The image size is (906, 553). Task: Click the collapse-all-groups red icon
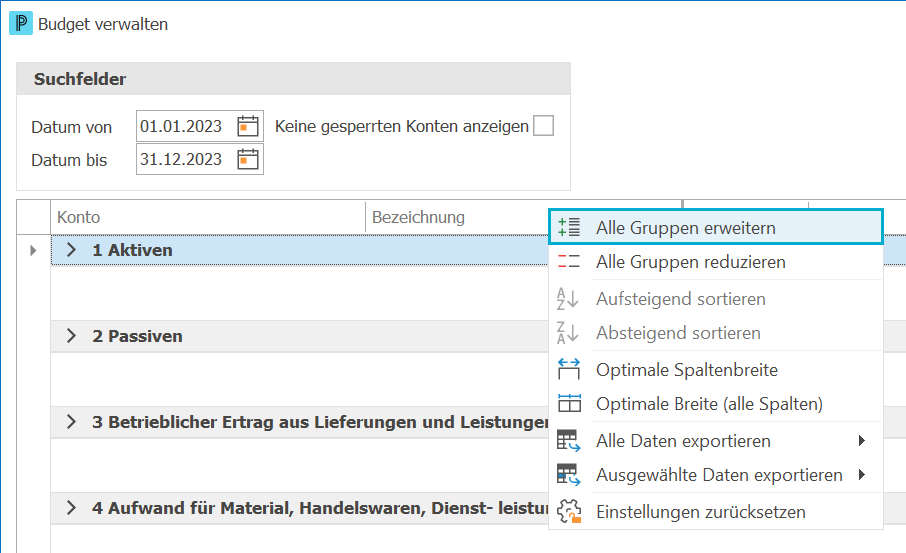click(x=569, y=262)
